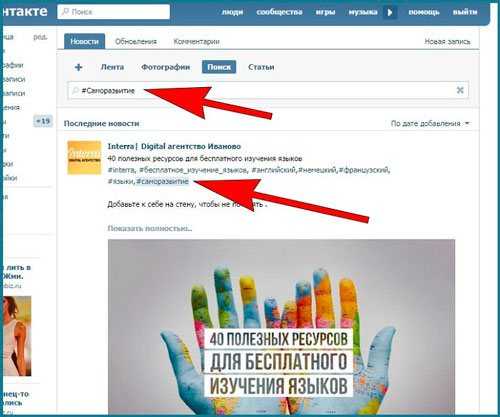This screenshot has width=500, height=417.
Task: Click the music player play arrow in the header
Action: pos(390,13)
